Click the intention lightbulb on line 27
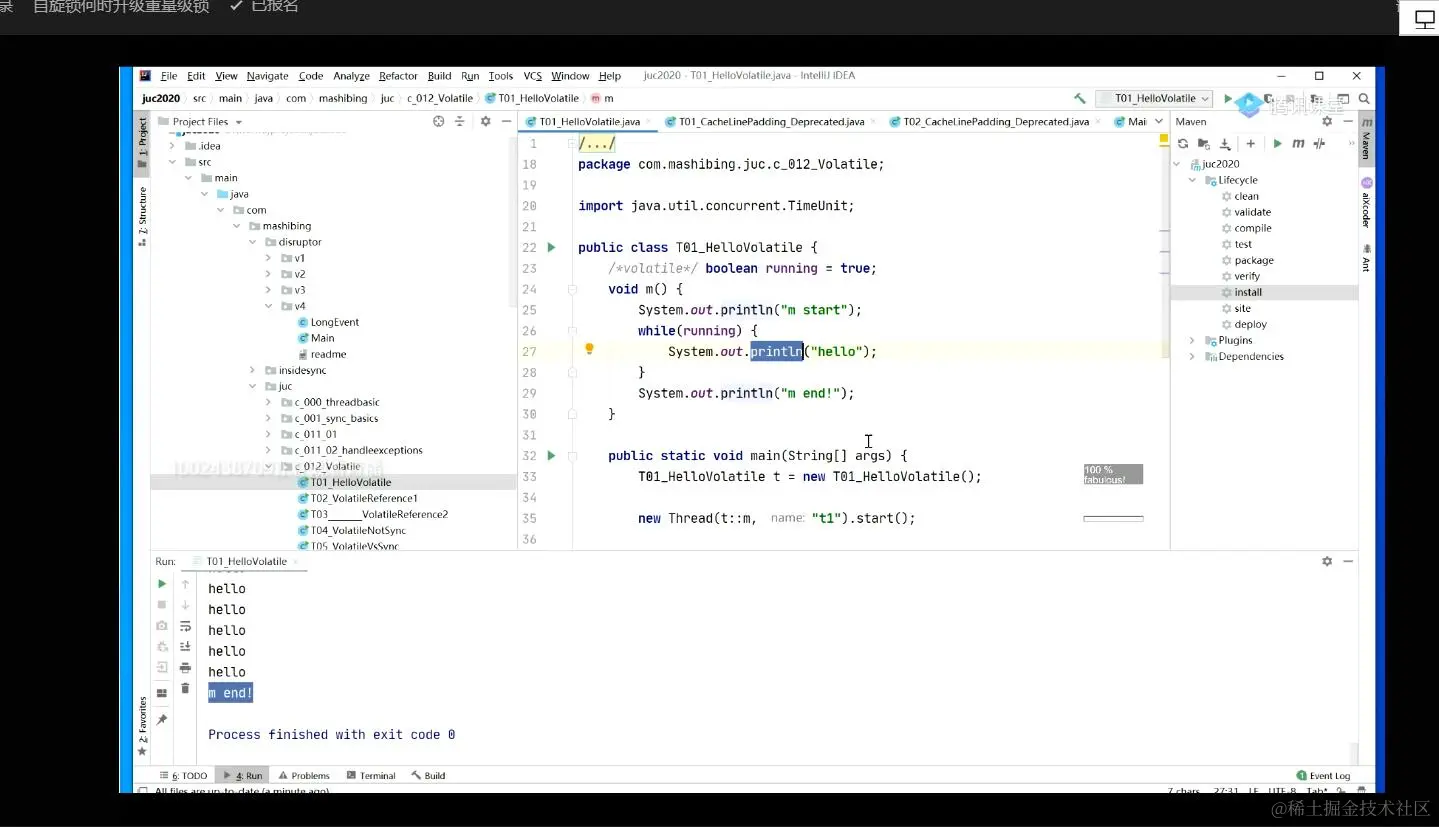The width and height of the screenshot is (1439, 827). point(589,349)
